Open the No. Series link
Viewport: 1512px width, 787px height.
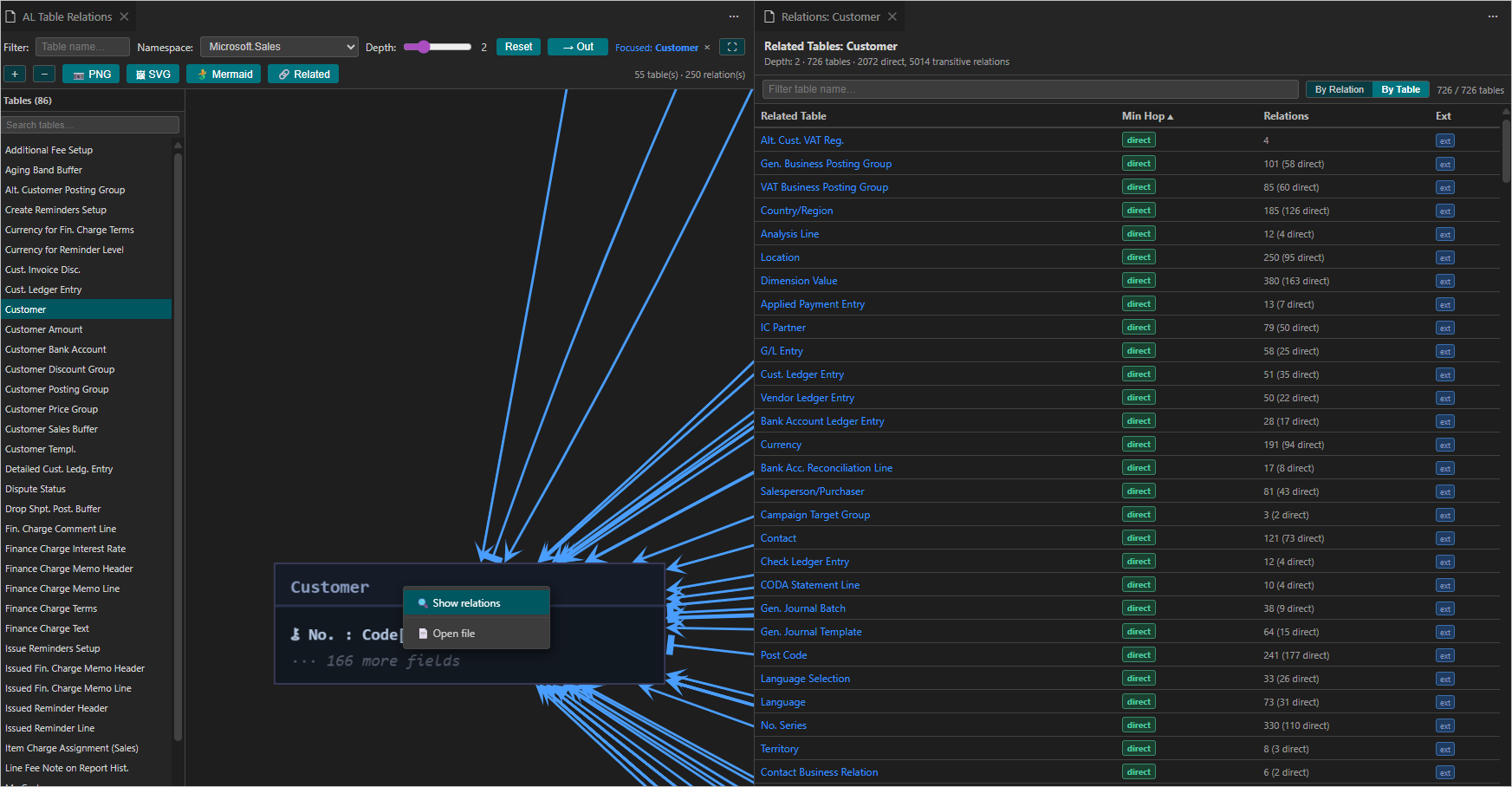[x=783, y=725]
